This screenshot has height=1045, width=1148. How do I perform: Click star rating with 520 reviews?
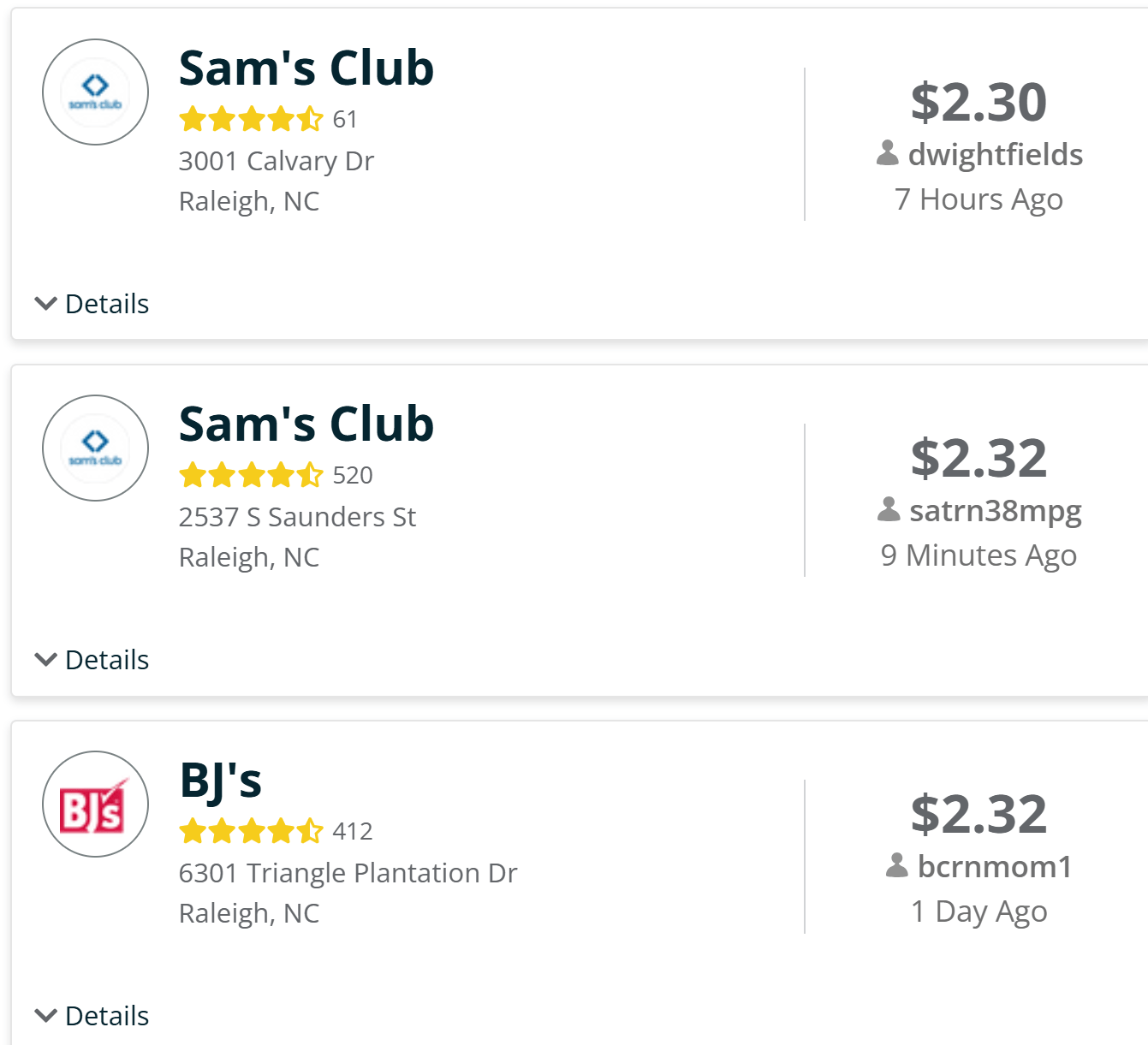pyautogui.click(x=251, y=475)
